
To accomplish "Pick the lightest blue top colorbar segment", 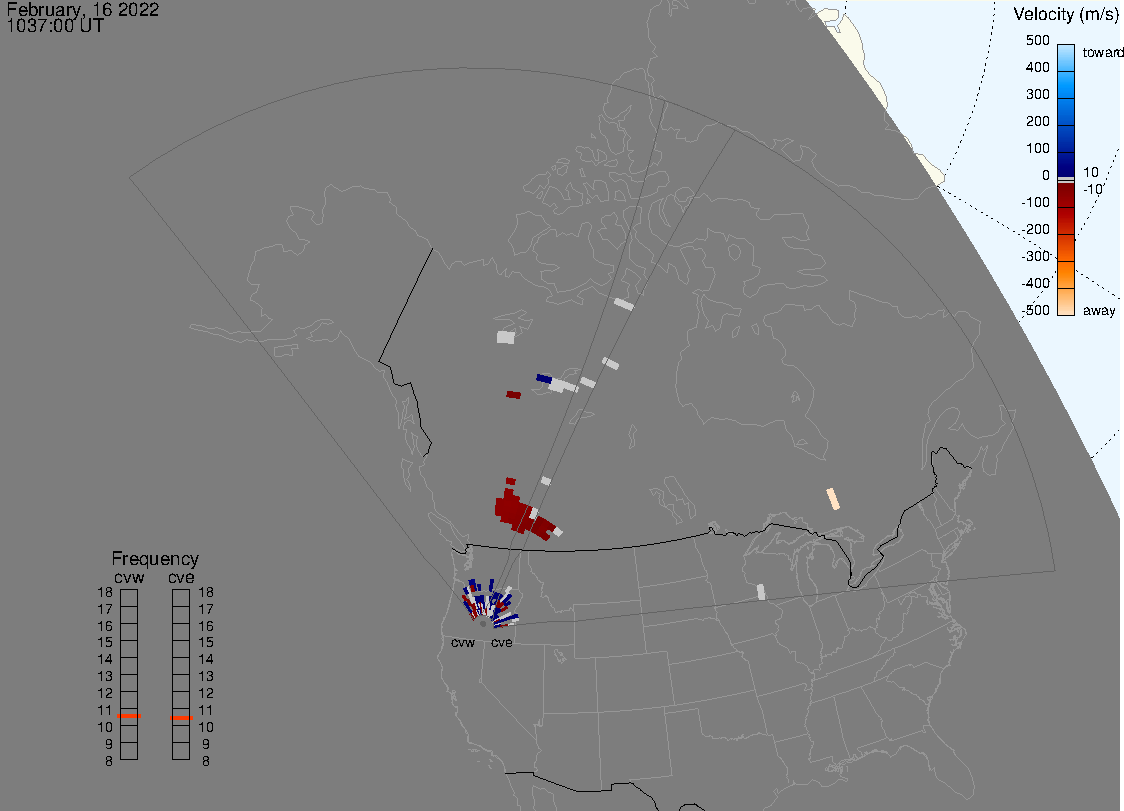I will click(x=1066, y=58).
